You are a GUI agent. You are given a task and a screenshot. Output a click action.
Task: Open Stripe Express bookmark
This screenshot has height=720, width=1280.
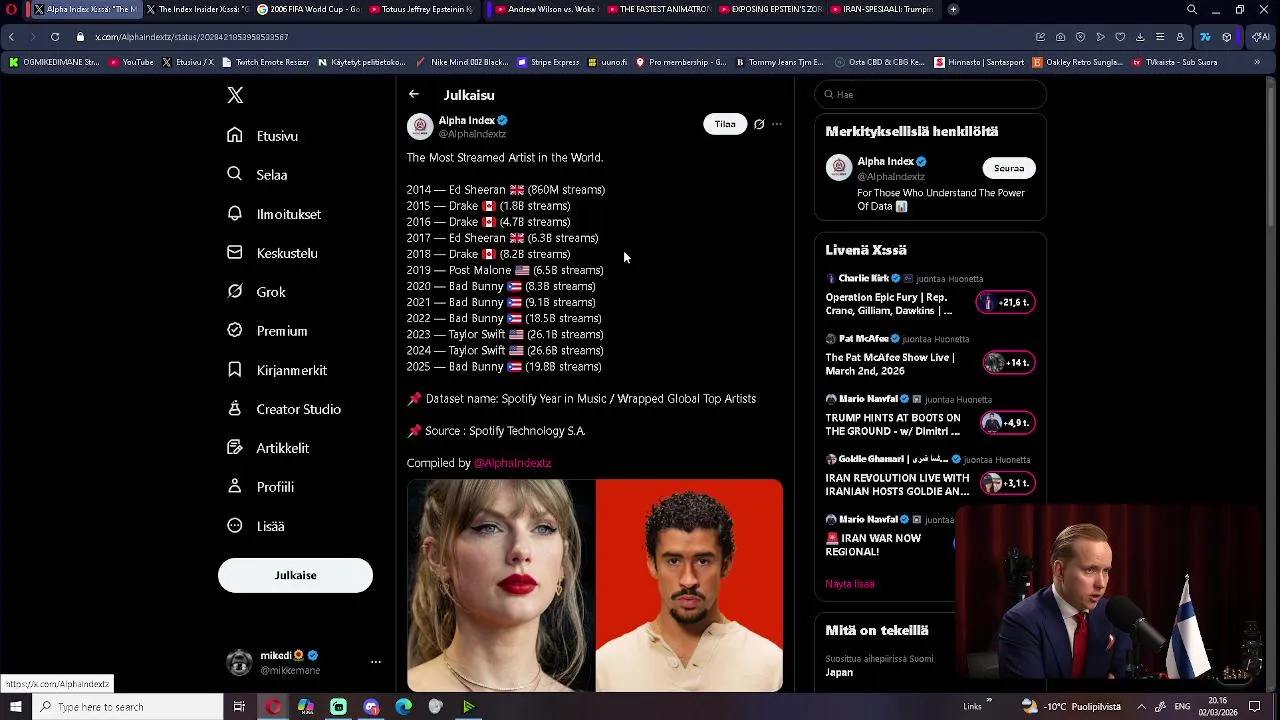[x=548, y=62]
